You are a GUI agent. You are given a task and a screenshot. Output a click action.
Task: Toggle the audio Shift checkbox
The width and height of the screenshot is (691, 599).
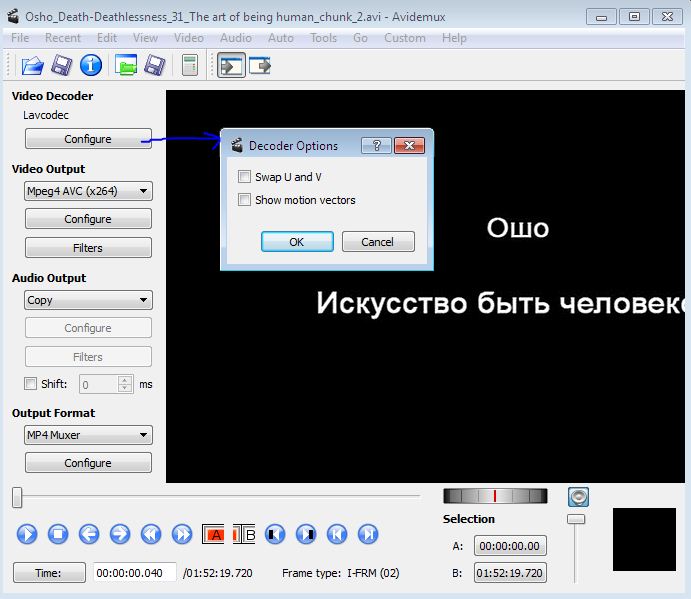click(30, 383)
